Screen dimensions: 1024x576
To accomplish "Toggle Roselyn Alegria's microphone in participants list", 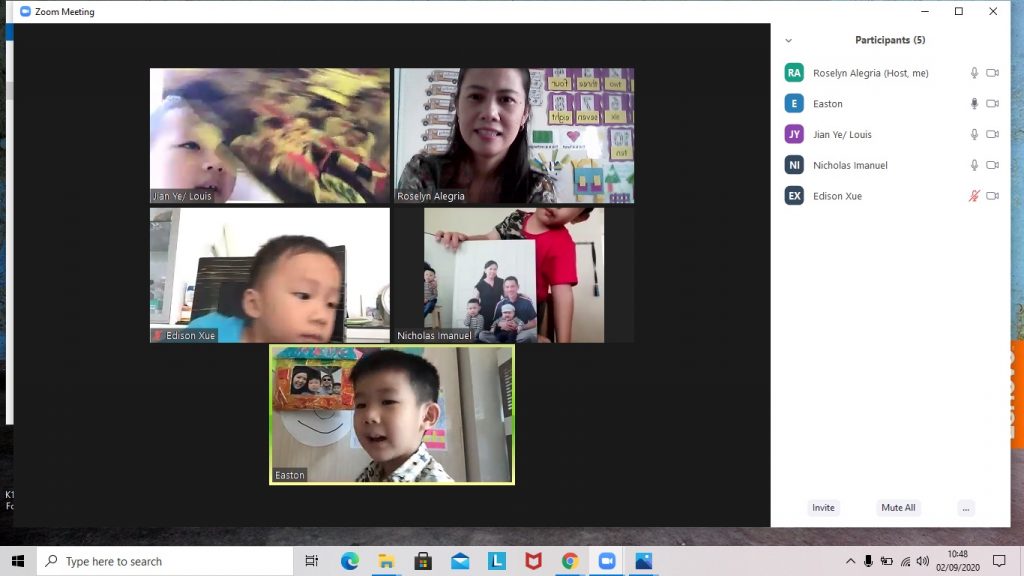I will pyautogui.click(x=974, y=73).
